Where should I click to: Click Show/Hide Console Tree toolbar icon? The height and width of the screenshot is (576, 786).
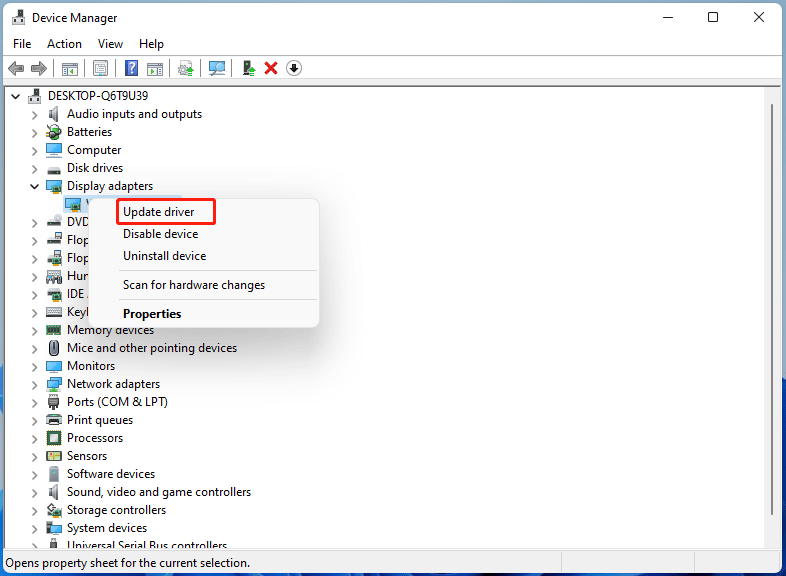point(70,69)
